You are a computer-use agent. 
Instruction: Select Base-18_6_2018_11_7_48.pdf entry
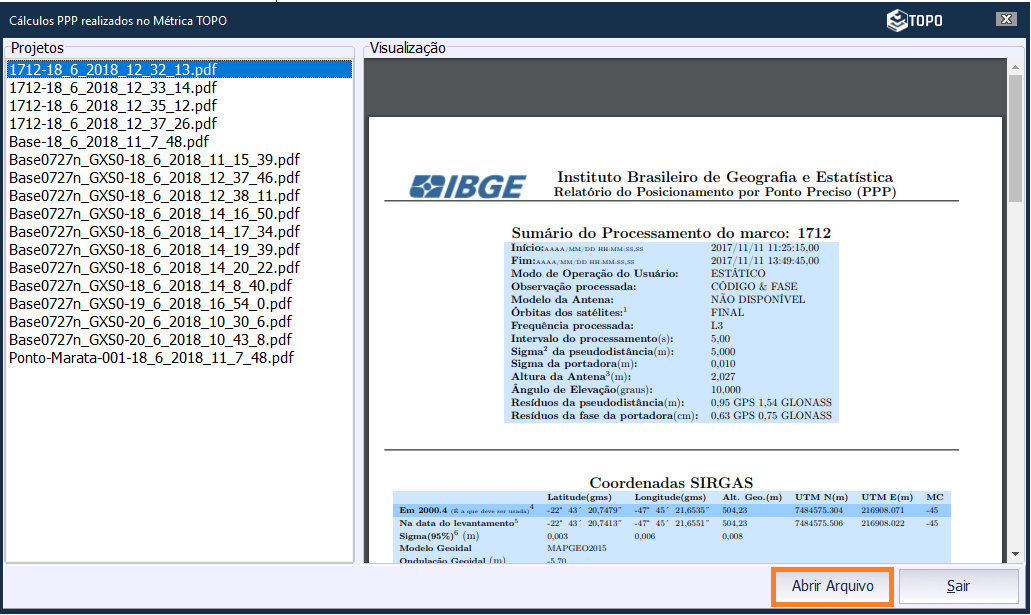(108, 142)
